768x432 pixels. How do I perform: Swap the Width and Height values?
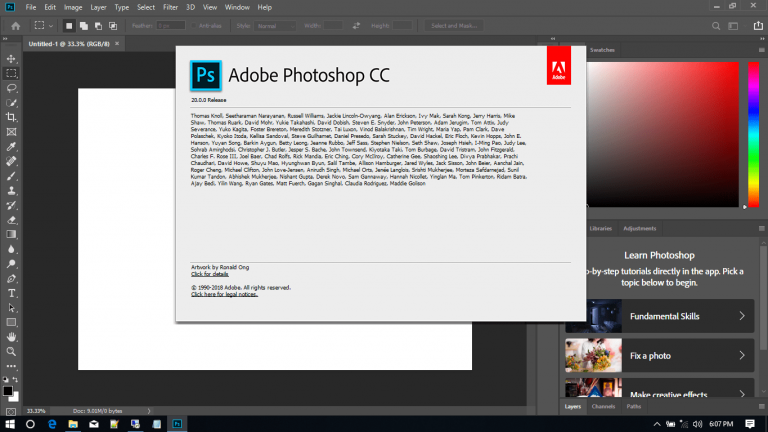356,26
